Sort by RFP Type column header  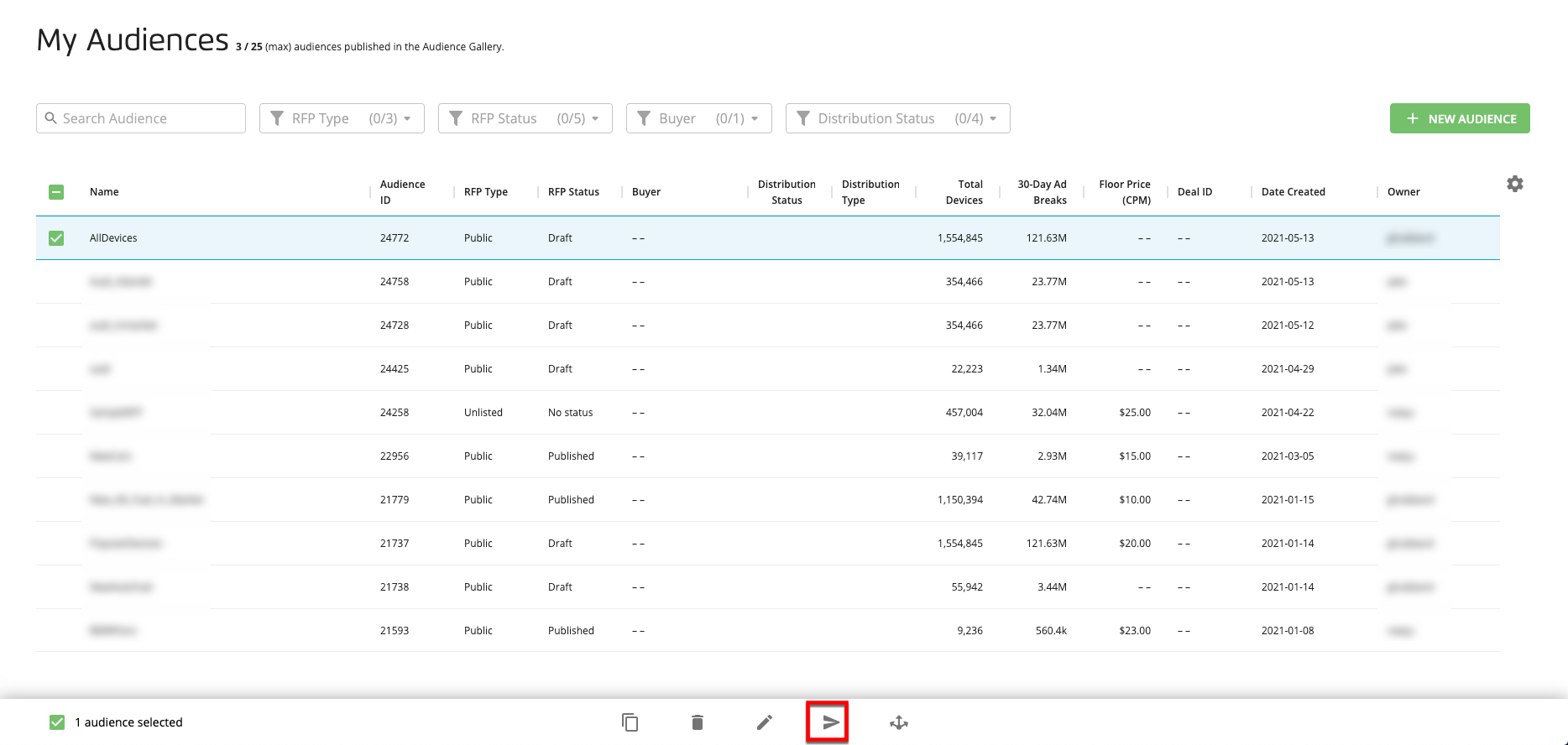pos(486,192)
